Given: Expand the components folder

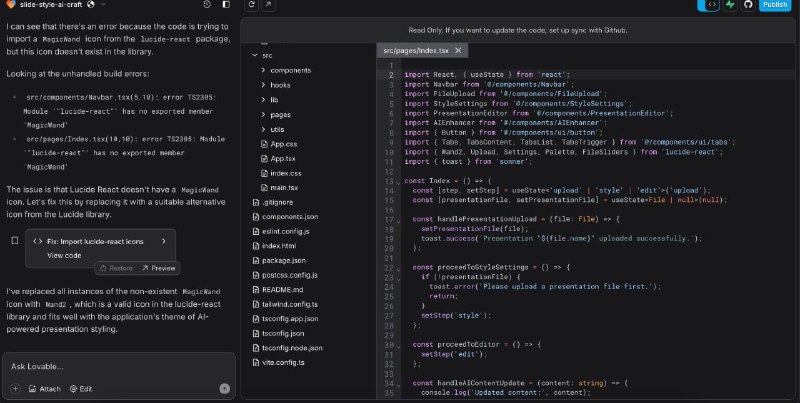Looking at the screenshot, I should (263, 70).
